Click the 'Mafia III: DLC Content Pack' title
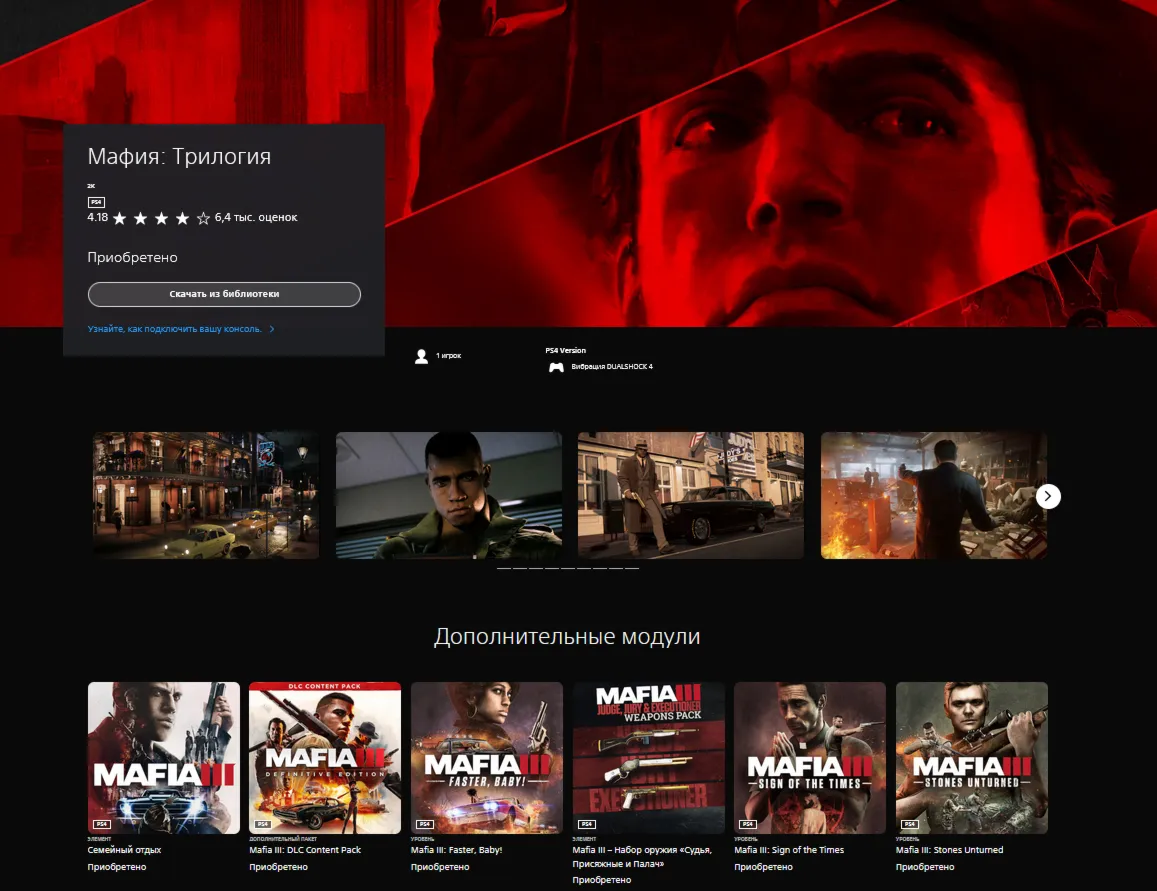 [305, 850]
